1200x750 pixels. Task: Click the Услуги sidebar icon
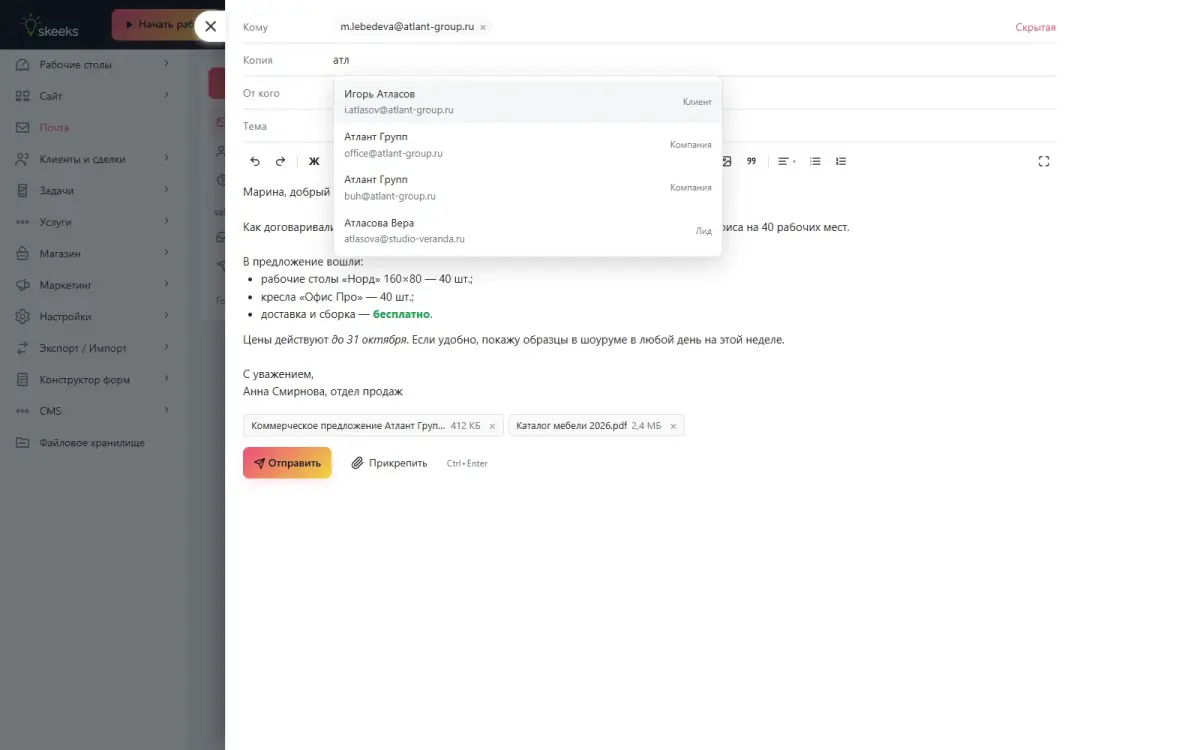tap(22, 222)
